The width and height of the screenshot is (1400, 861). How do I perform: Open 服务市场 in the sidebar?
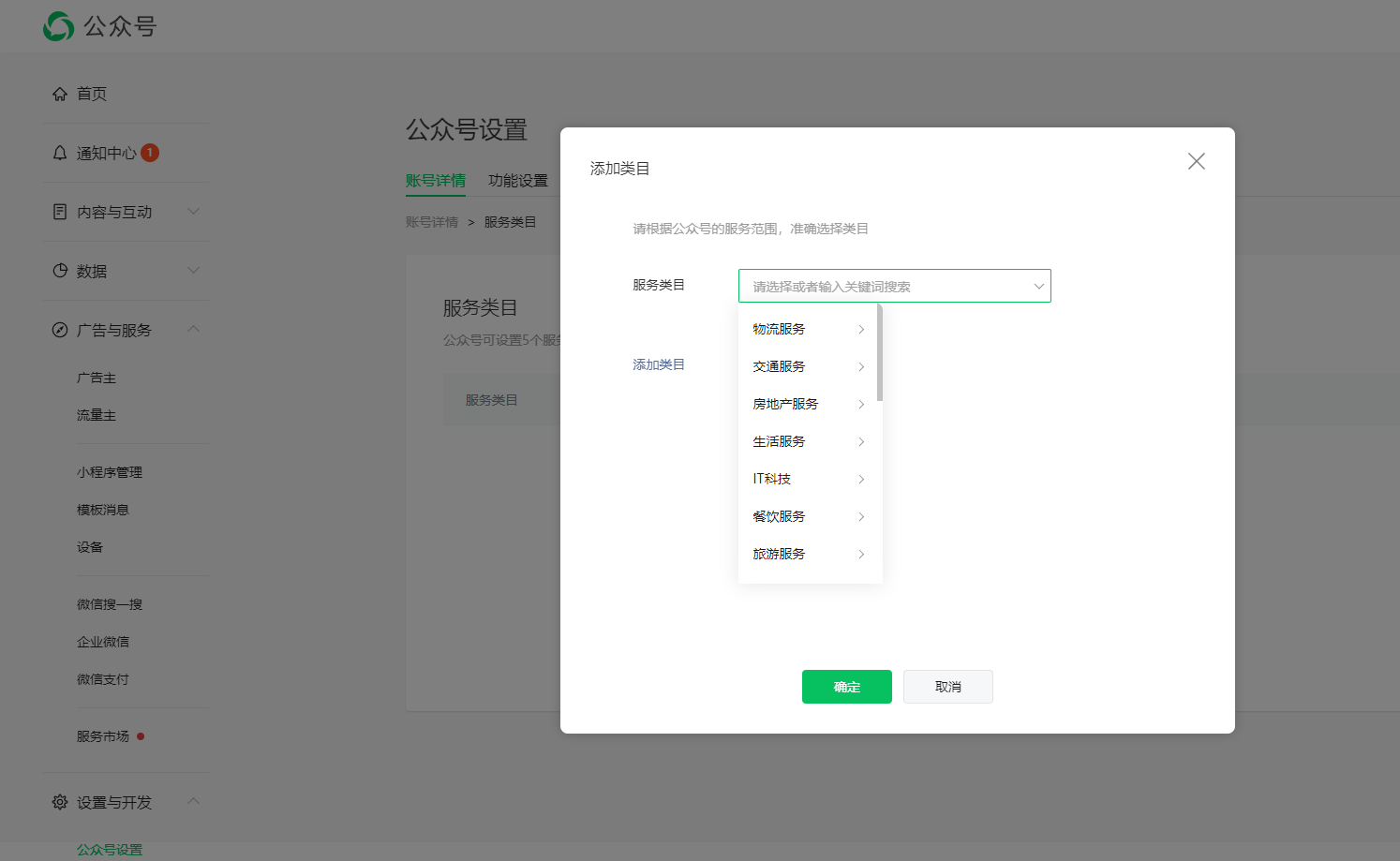pyautogui.click(x=103, y=736)
